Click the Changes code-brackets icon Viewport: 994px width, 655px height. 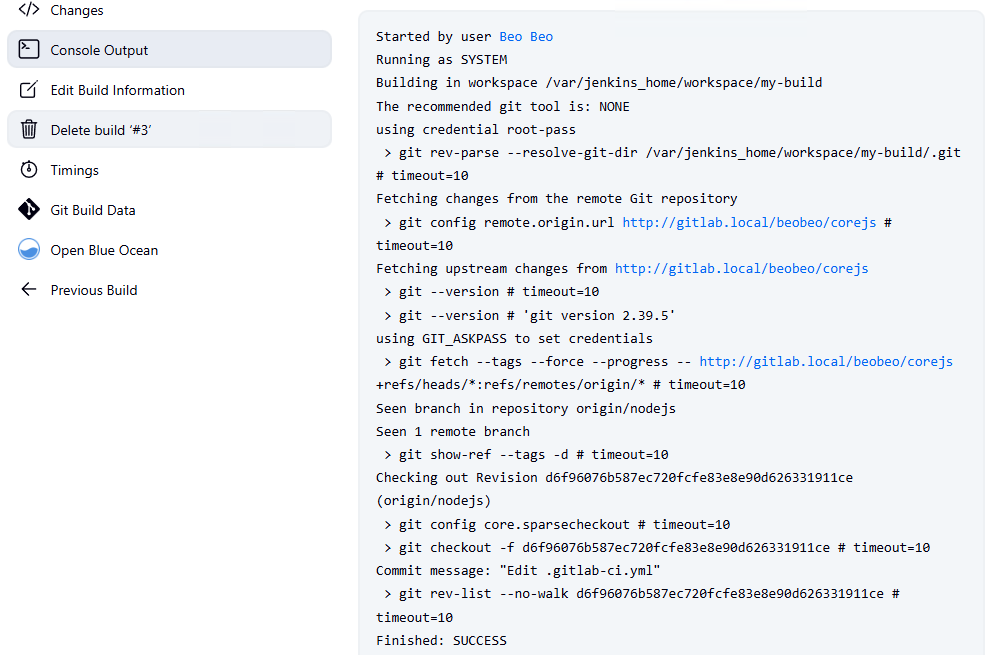pos(29,10)
